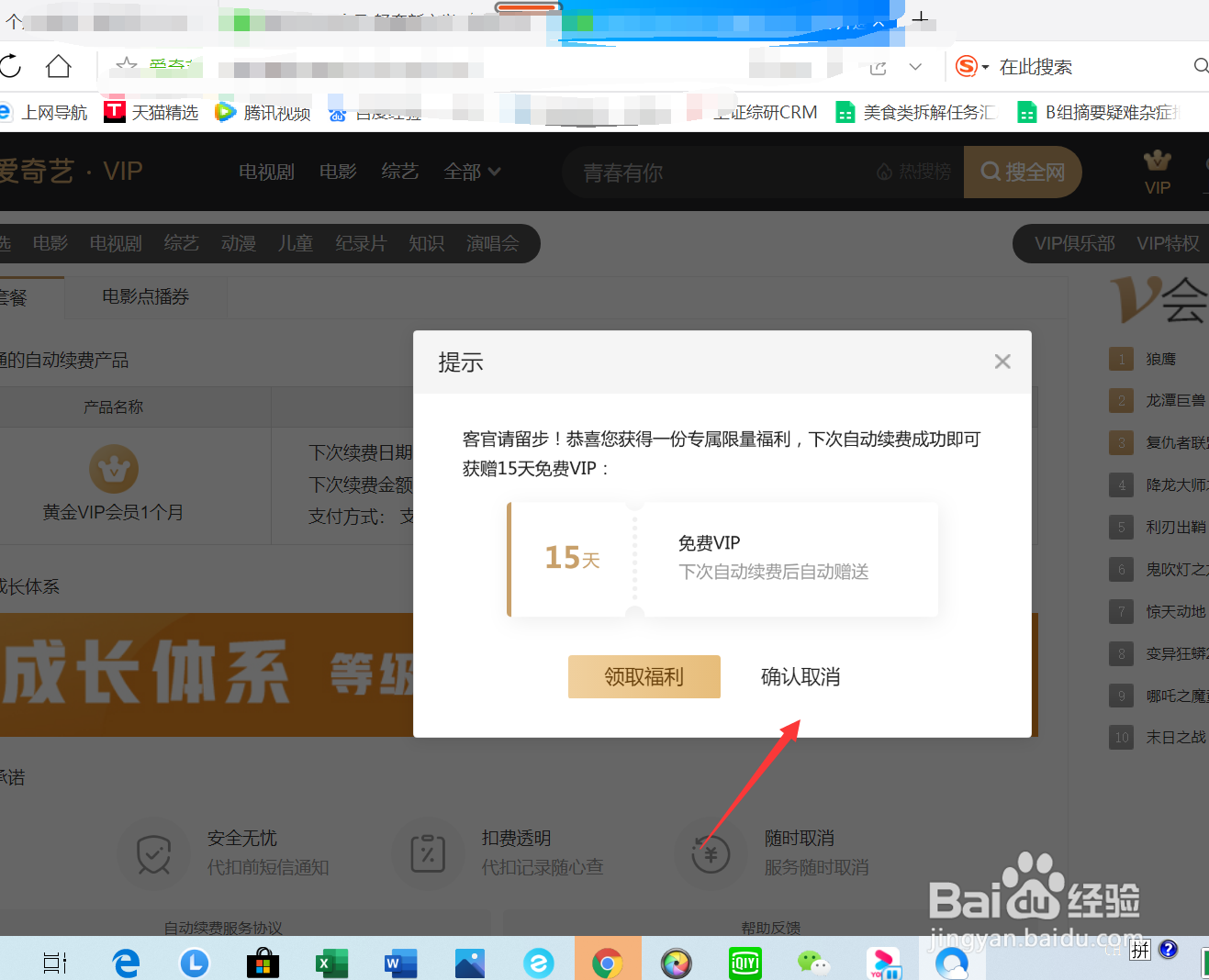Click the 黄金VIP会员 crown icon
The image size is (1209, 980).
[114, 469]
